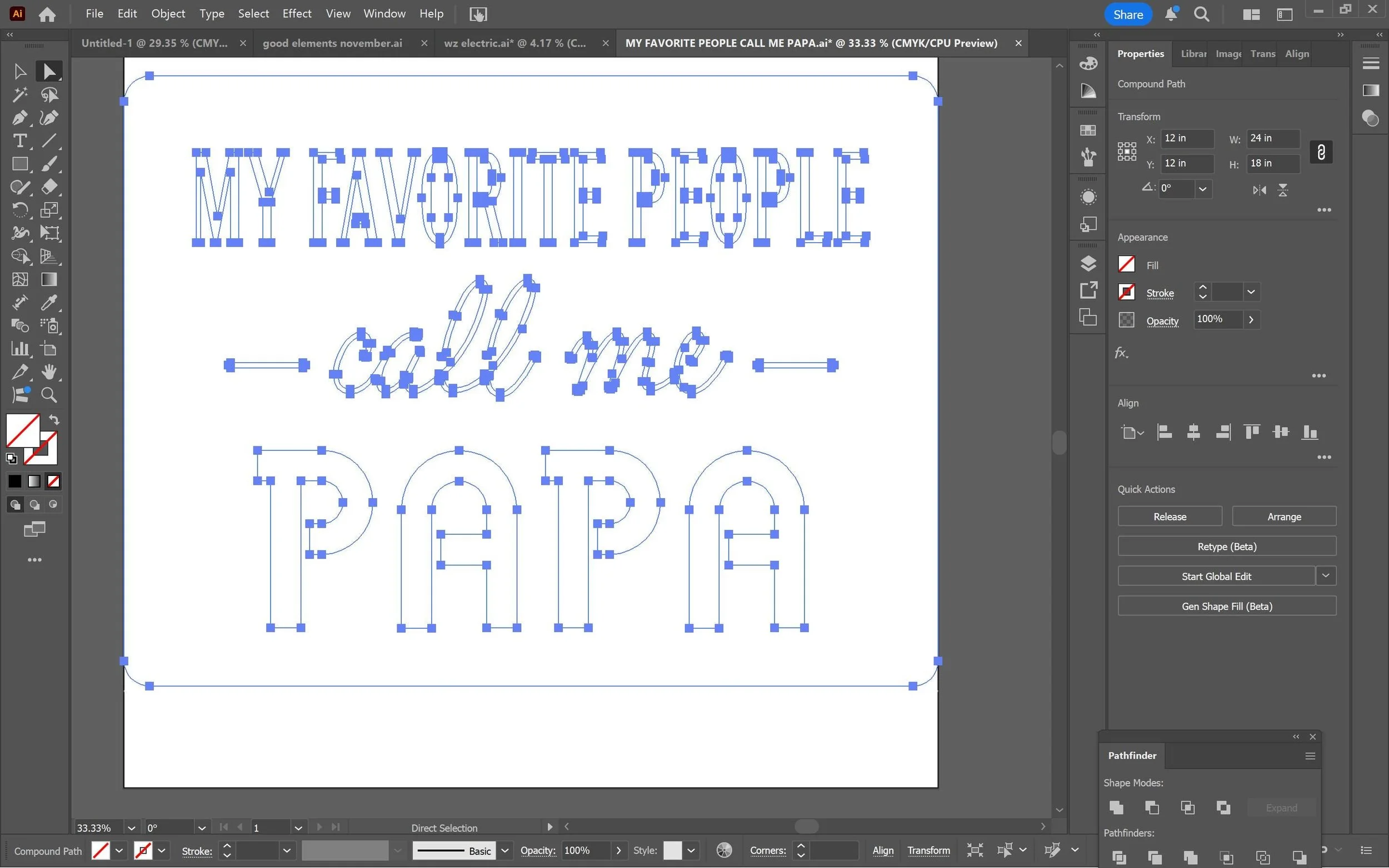Click the Share button
Screen dimensions: 1389x868
(1127, 14)
